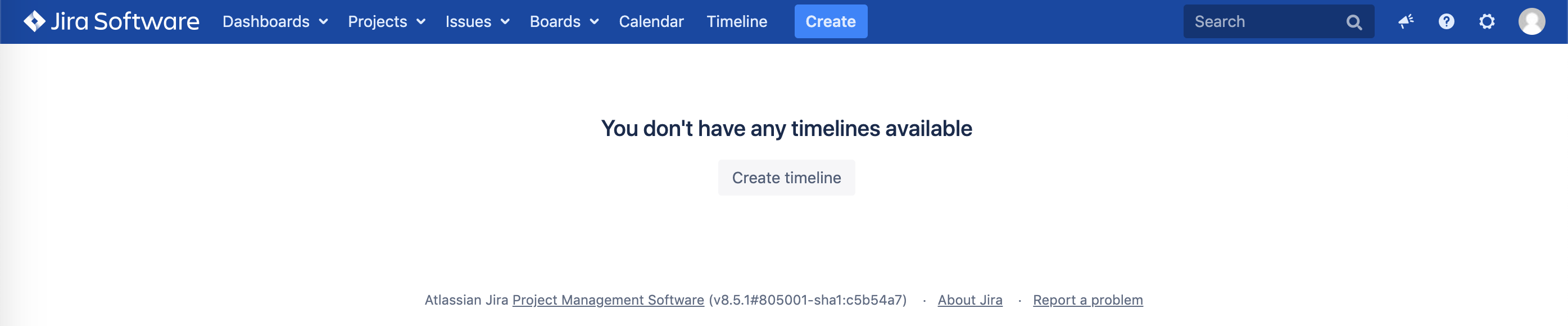Open the Administration gear icon
1568x326 pixels.
point(1487,22)
